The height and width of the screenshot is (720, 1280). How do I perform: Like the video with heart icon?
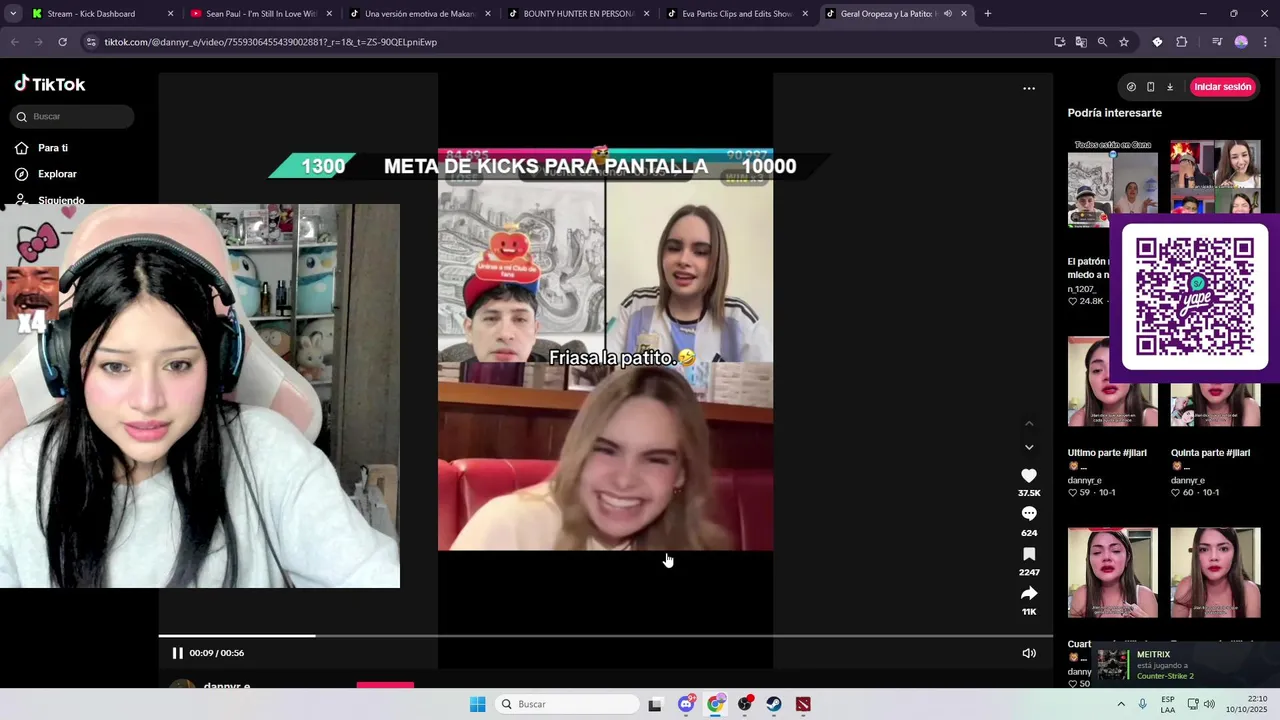point(1029,476)
